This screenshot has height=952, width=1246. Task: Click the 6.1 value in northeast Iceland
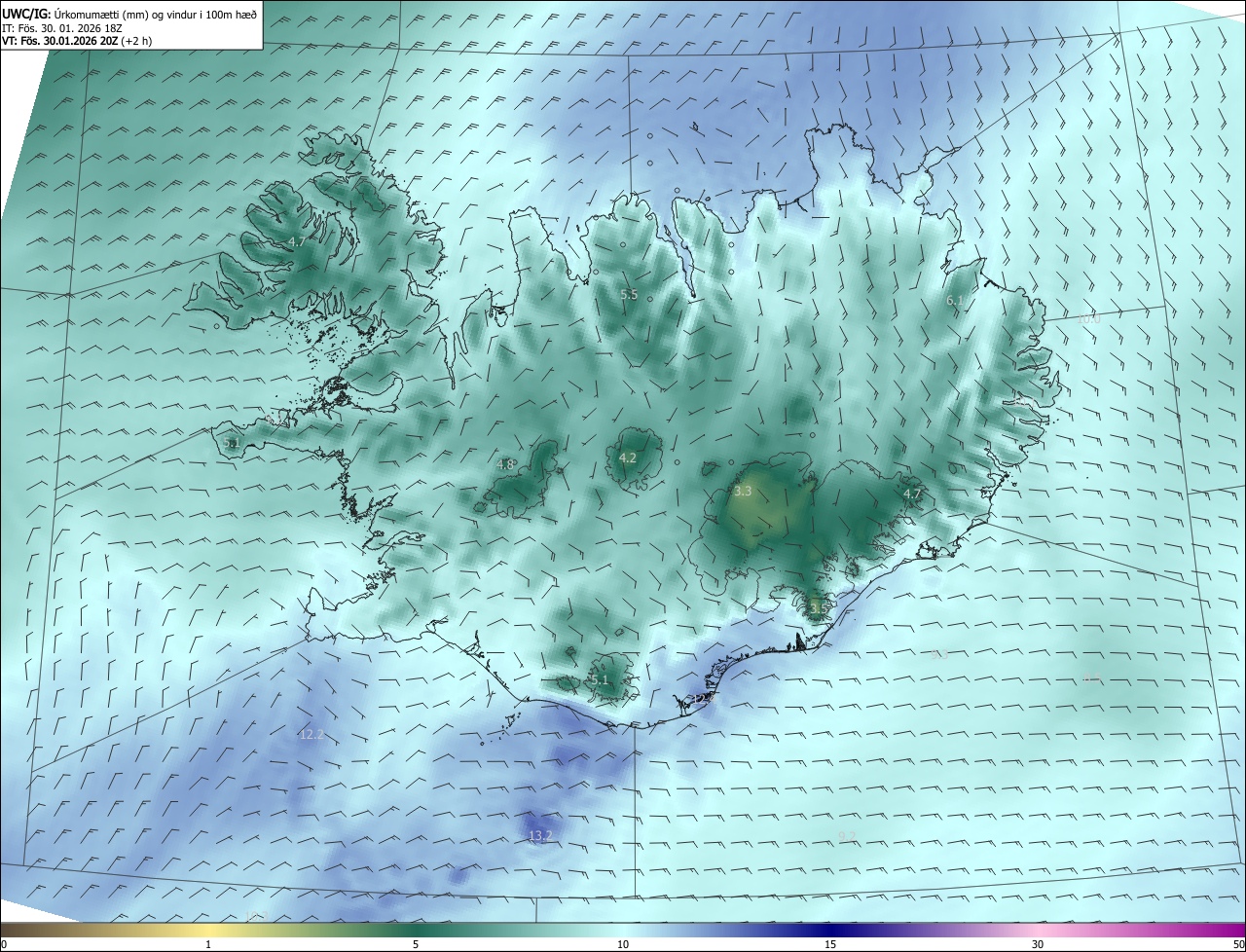956,301
